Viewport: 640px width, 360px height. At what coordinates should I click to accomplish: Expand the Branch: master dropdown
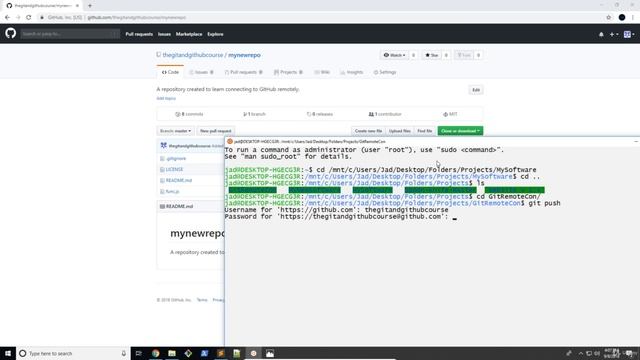(x=176, y=131)
